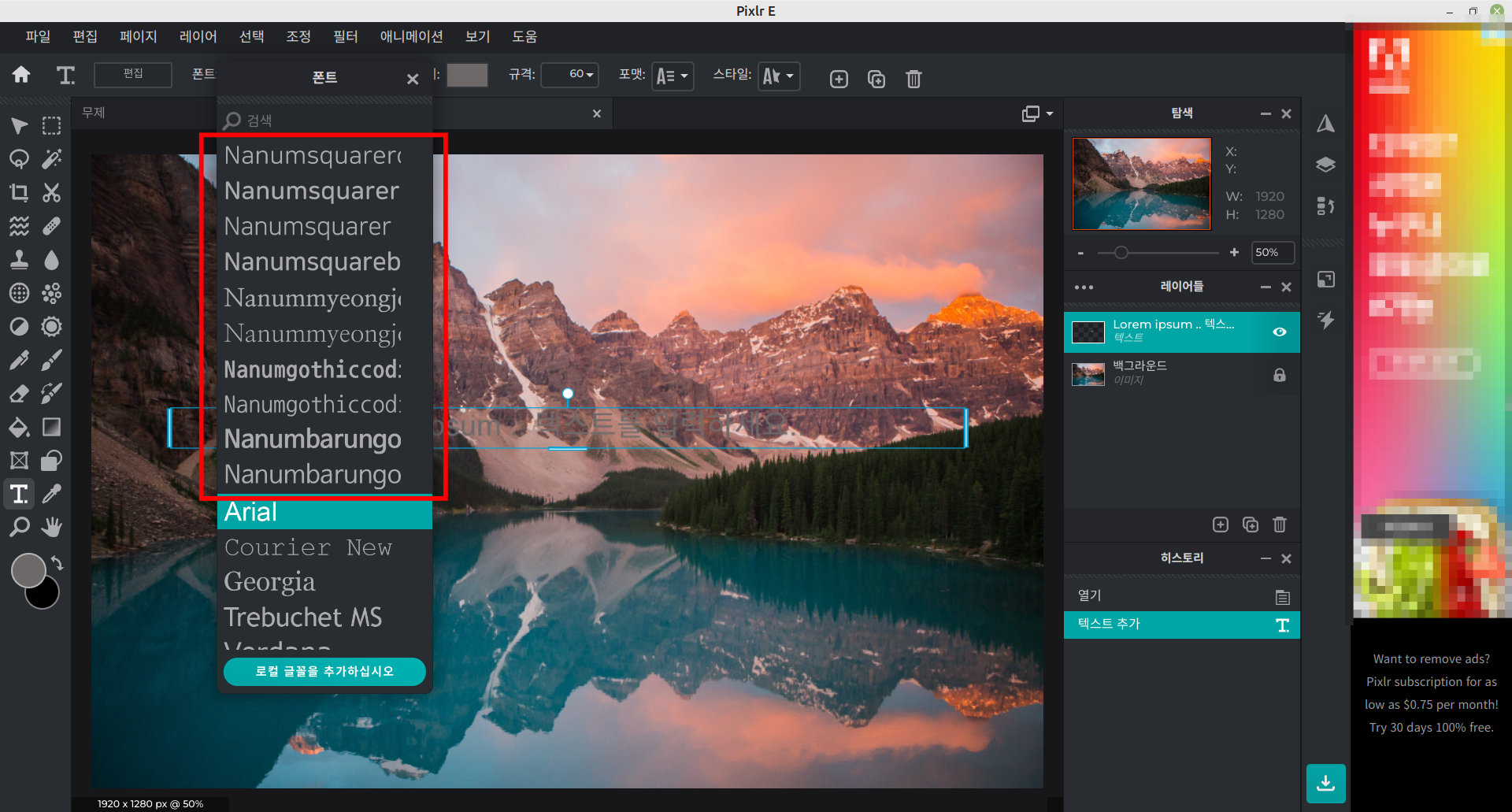Click the 편집 text edit button
Viewport: 1512px width, 812px height.
[133, 74]
